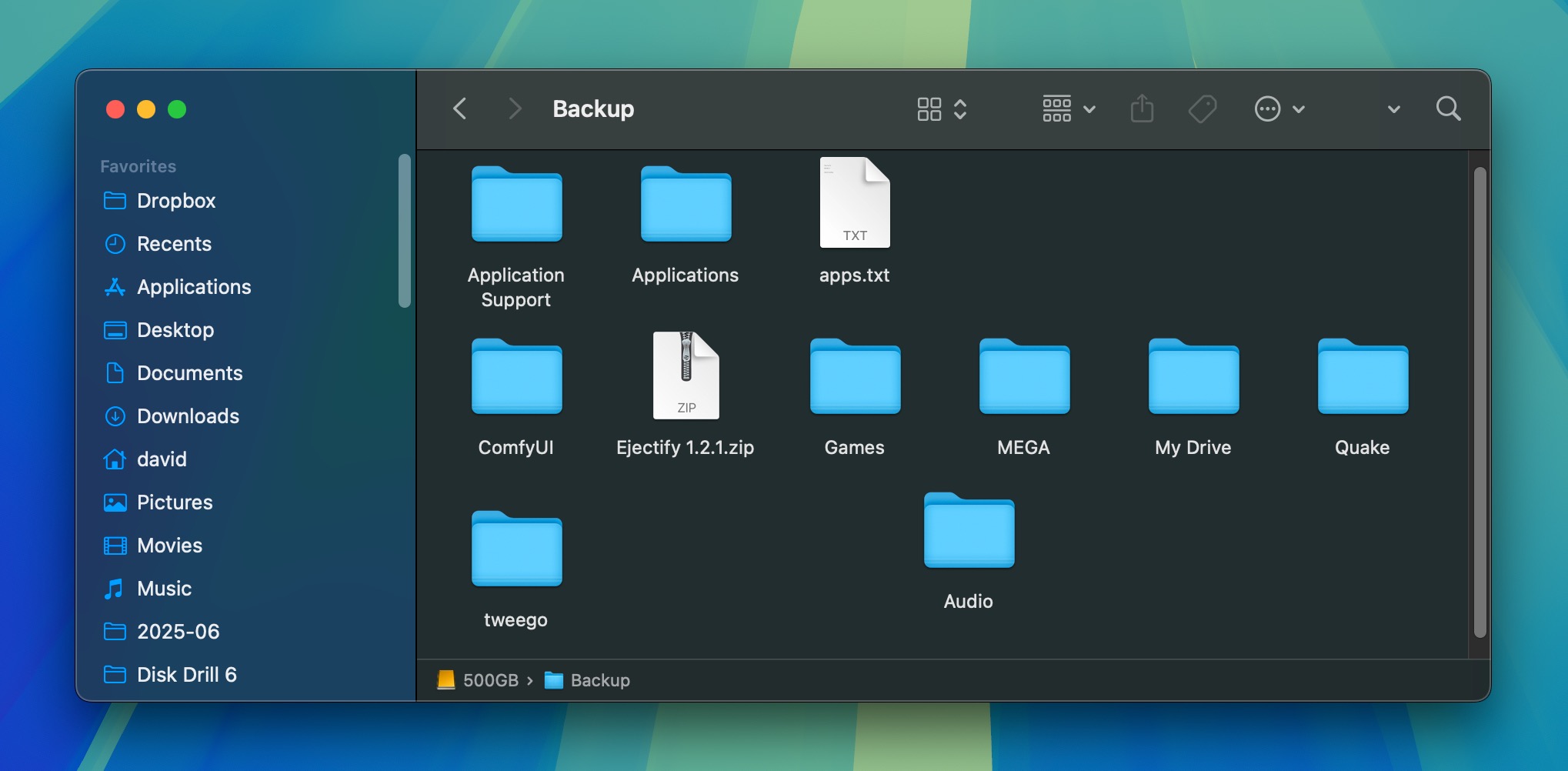The image size is (1568, 771).
Task: Select the Backup breadcrumb at the bottom
Action: tap(599, 680)
